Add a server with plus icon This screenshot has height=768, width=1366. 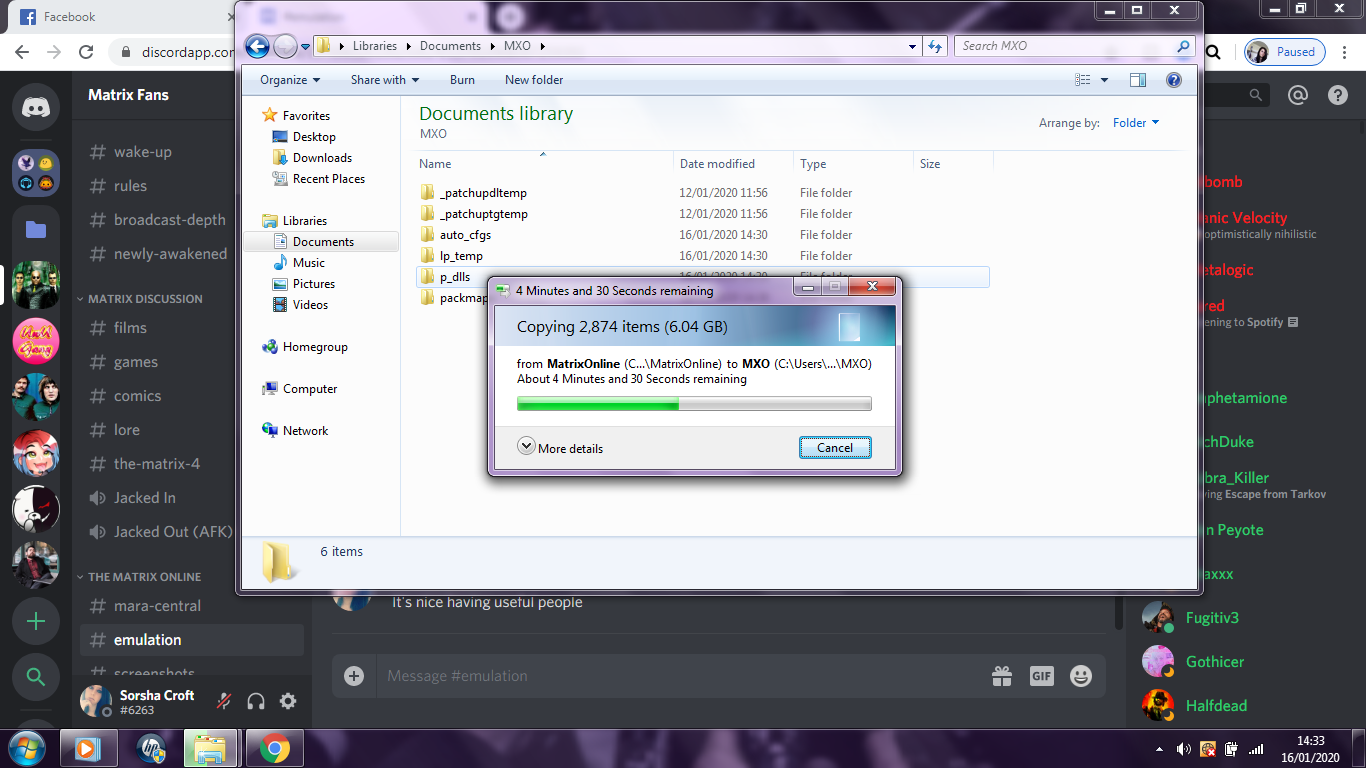[x=36, y=622]
